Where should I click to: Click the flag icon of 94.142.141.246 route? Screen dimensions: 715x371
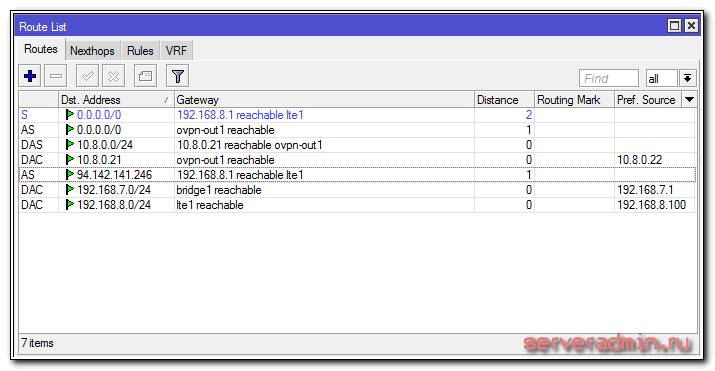tap(70, 175)
